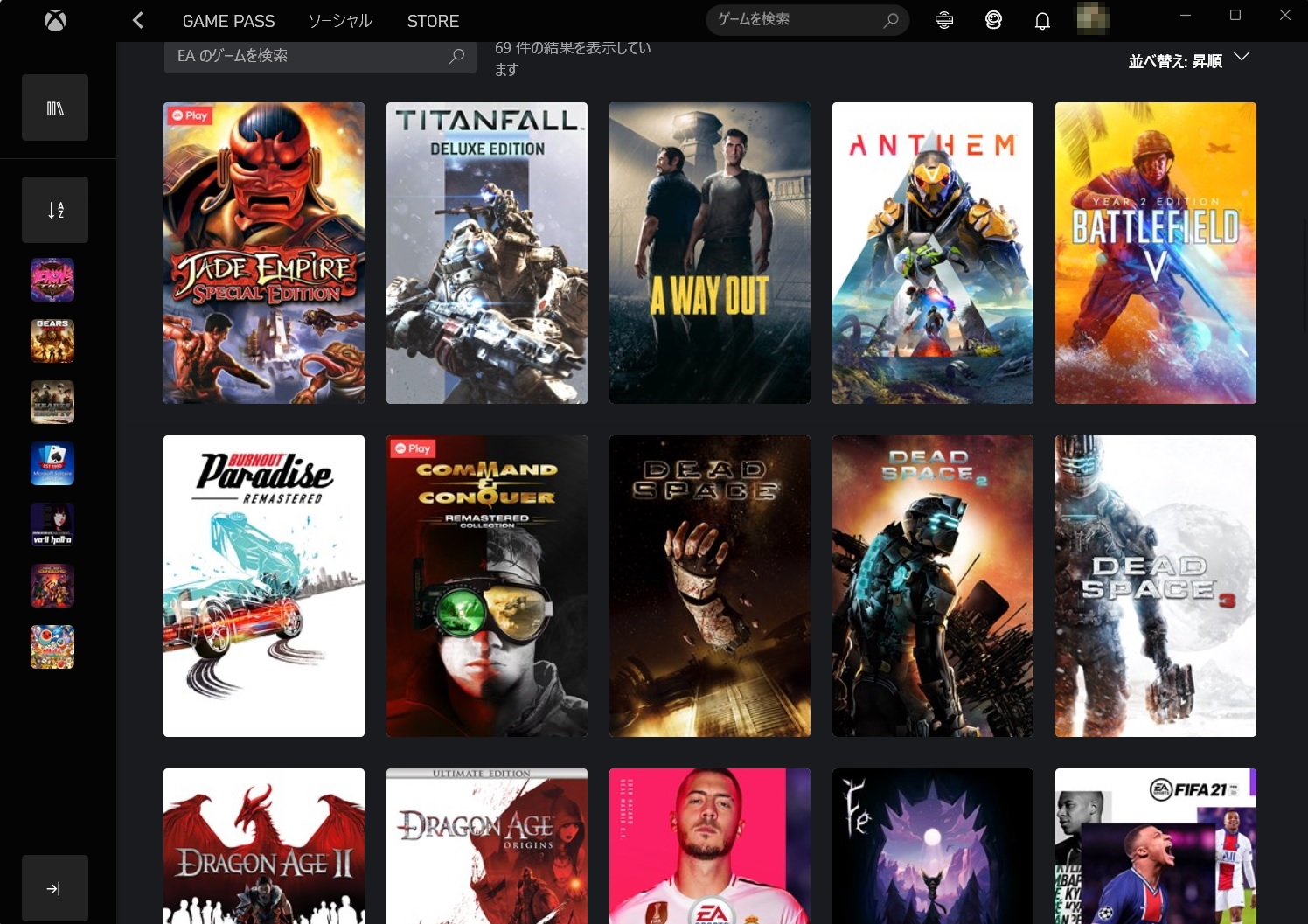Open the user profile avatar
The image size is (1308, 924).
(1093, 18)
